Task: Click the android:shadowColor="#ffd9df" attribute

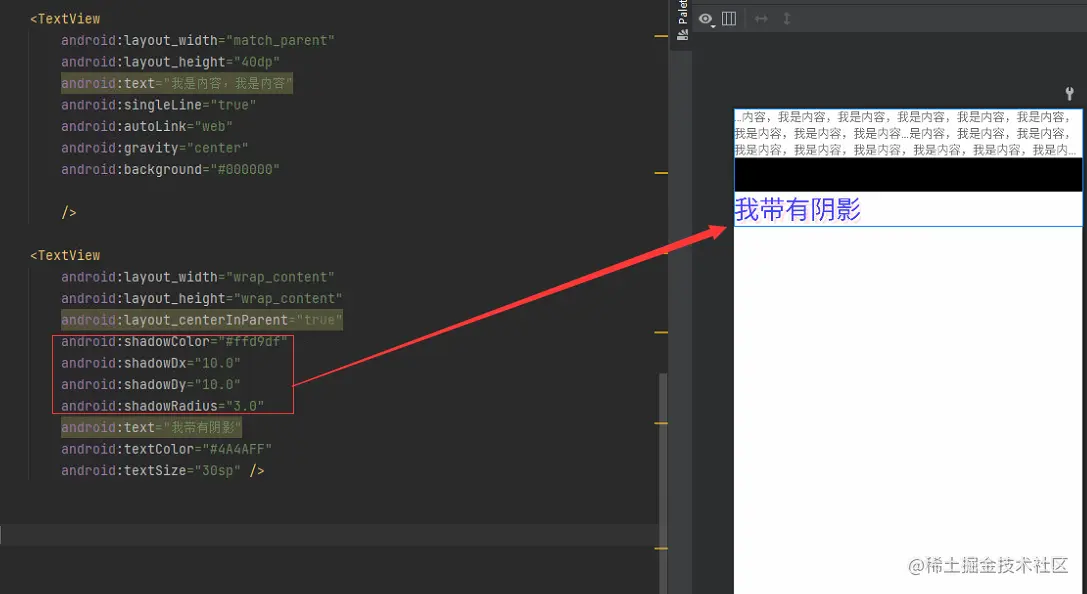Action: [174, 342]
